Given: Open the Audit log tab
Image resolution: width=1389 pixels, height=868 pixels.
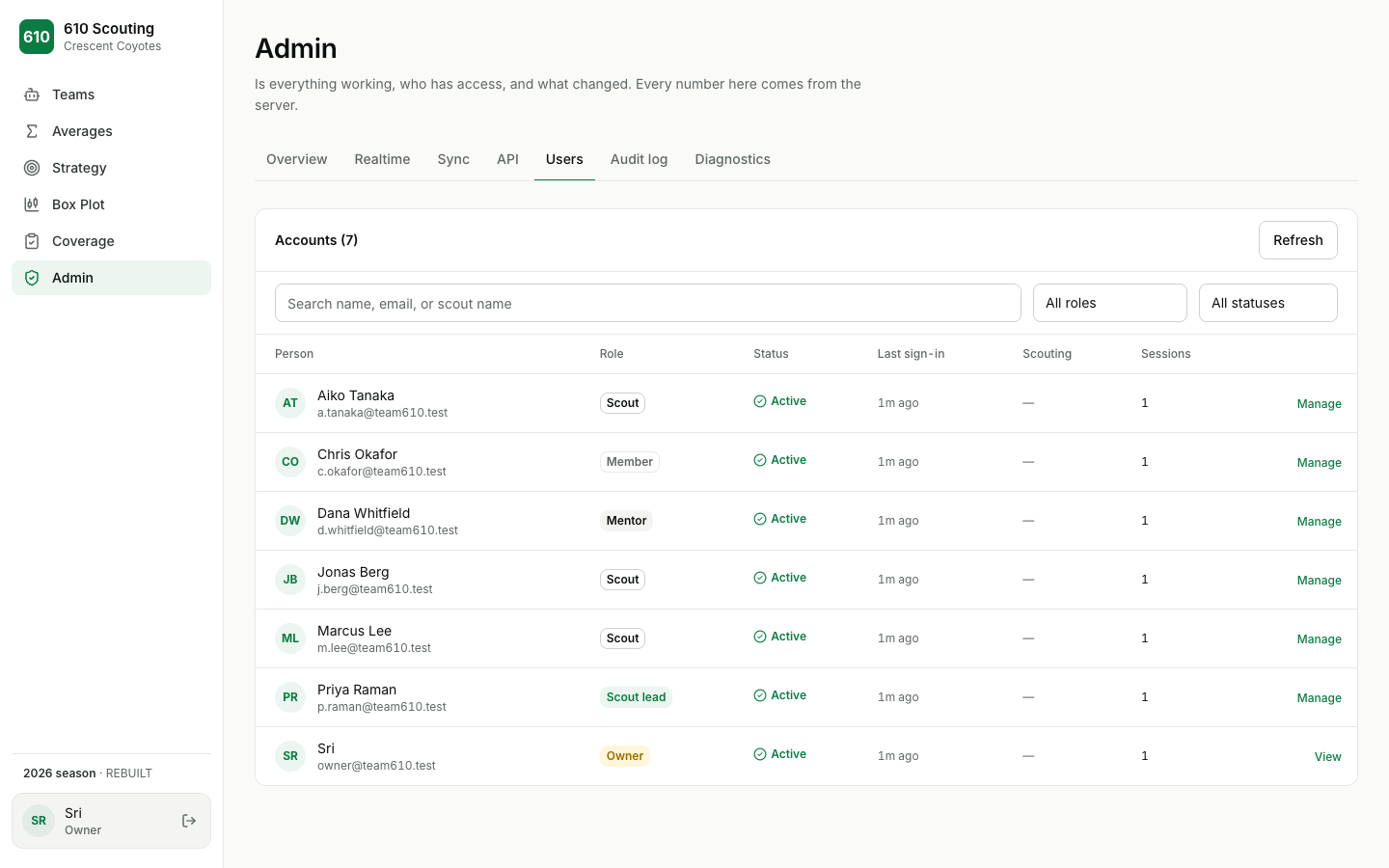Looking at the screenshot, I should (x=639, y=159).
